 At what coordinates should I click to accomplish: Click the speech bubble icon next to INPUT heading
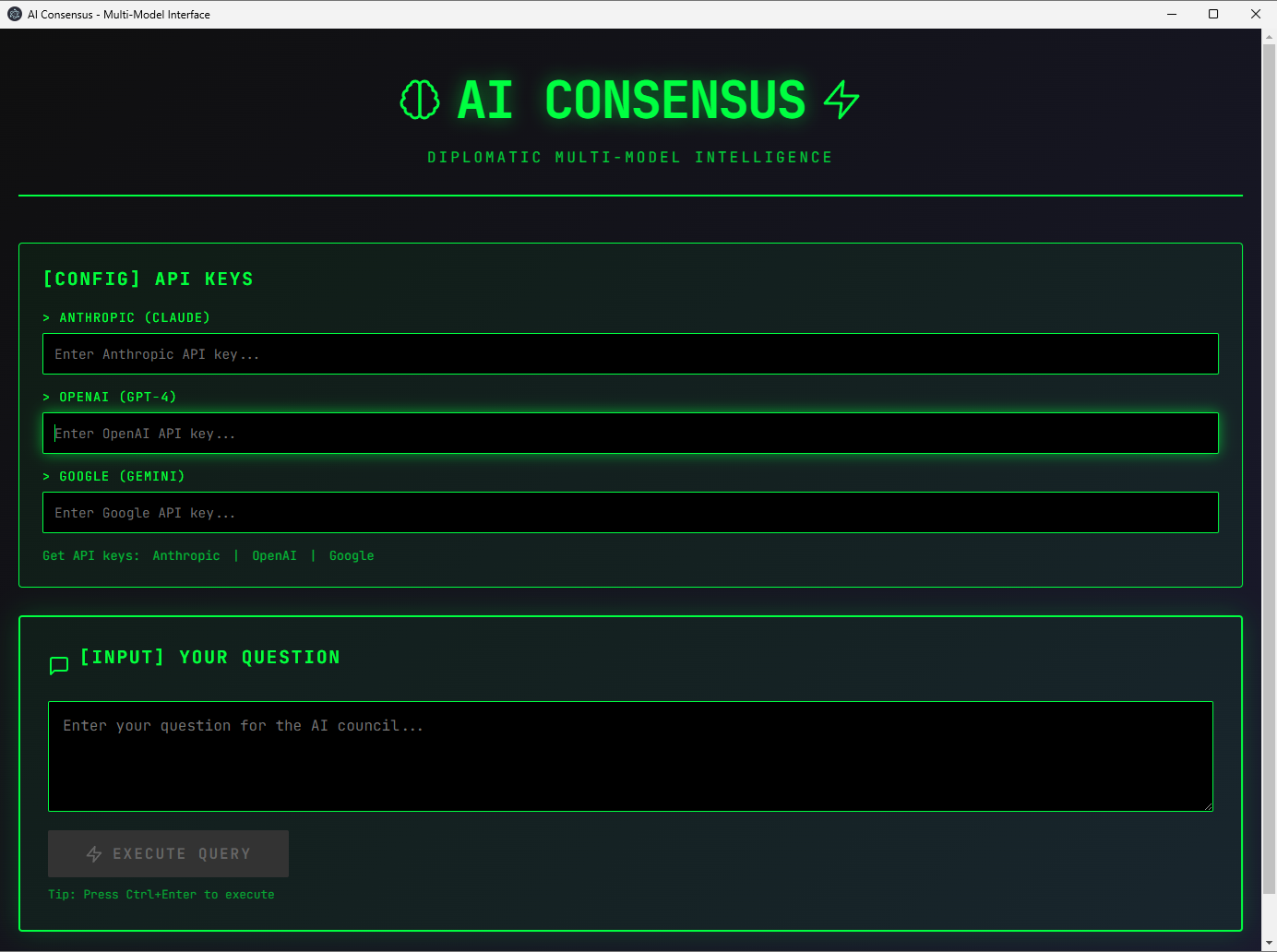tap(58, 664)
